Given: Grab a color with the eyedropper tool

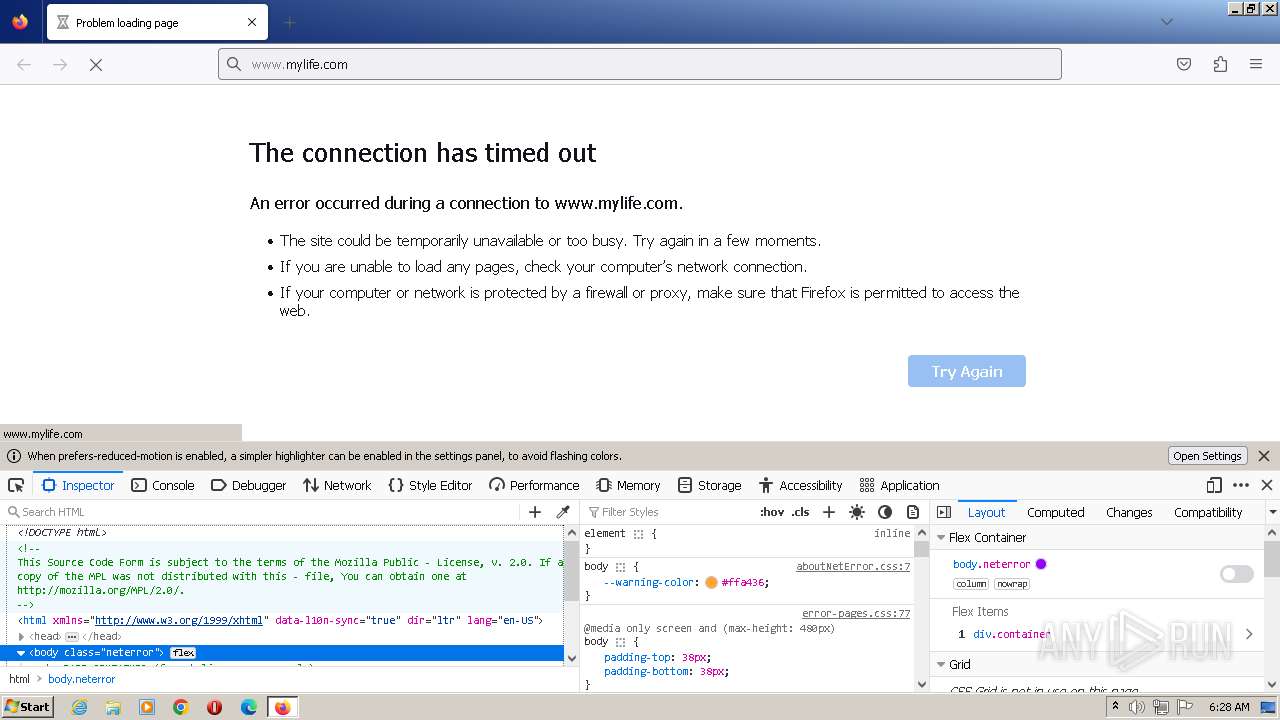Looking at the screenshot, I should 563,512.
